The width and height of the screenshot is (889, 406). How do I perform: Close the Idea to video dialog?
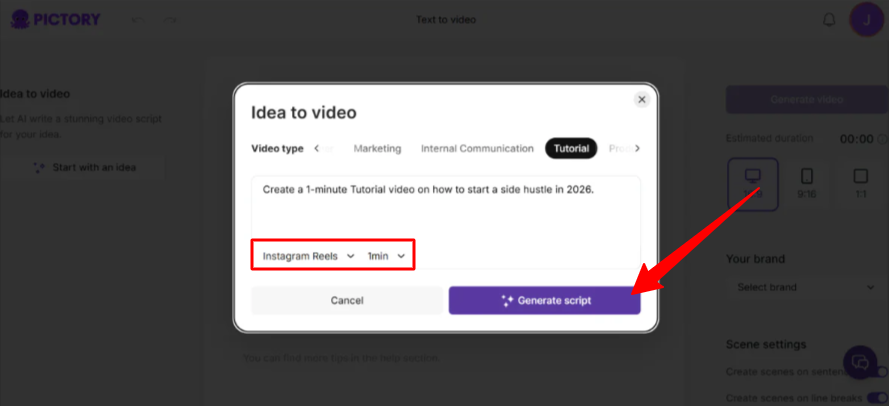click(642, 100)
